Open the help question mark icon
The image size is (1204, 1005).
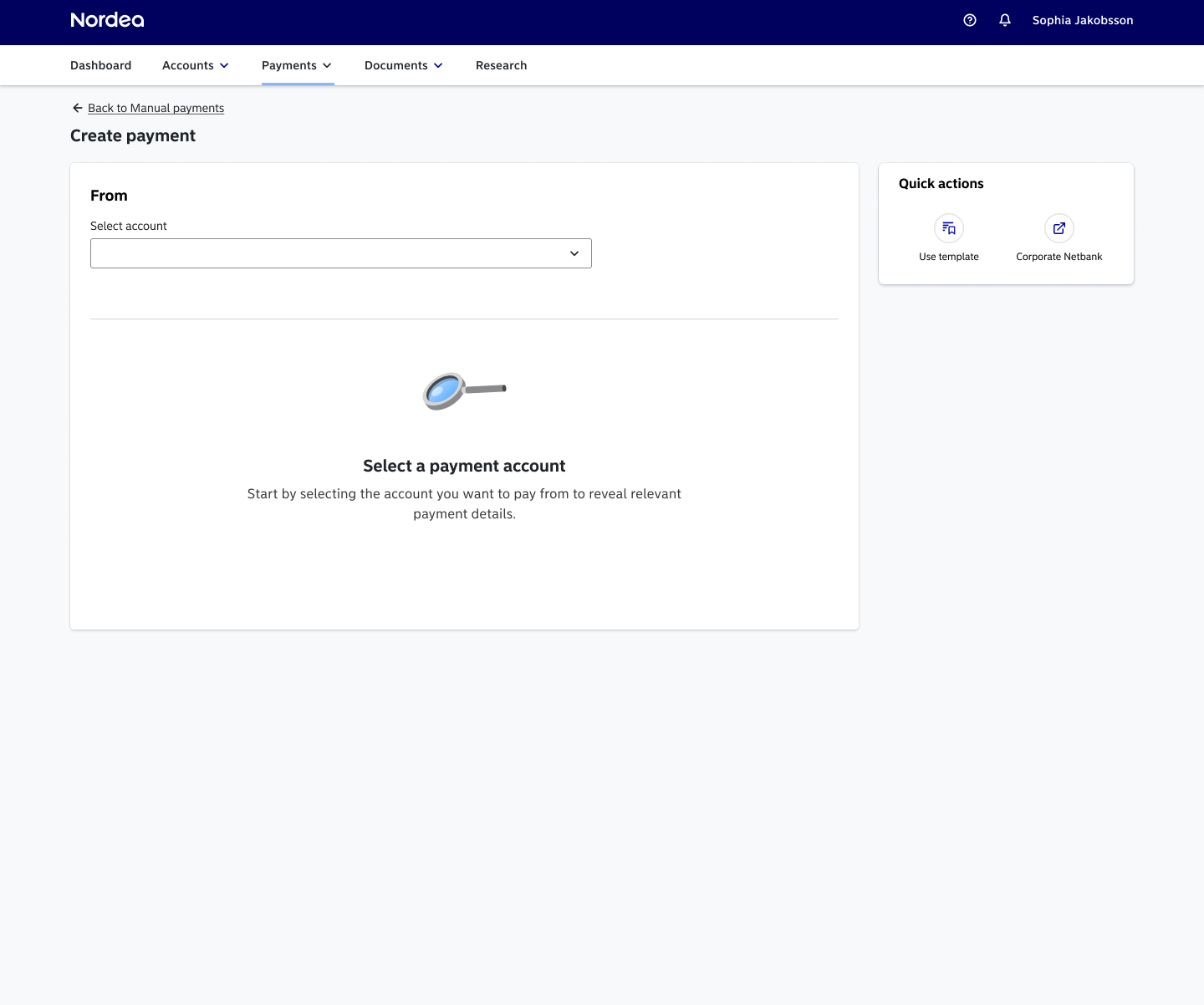click(x=970, y=20)
